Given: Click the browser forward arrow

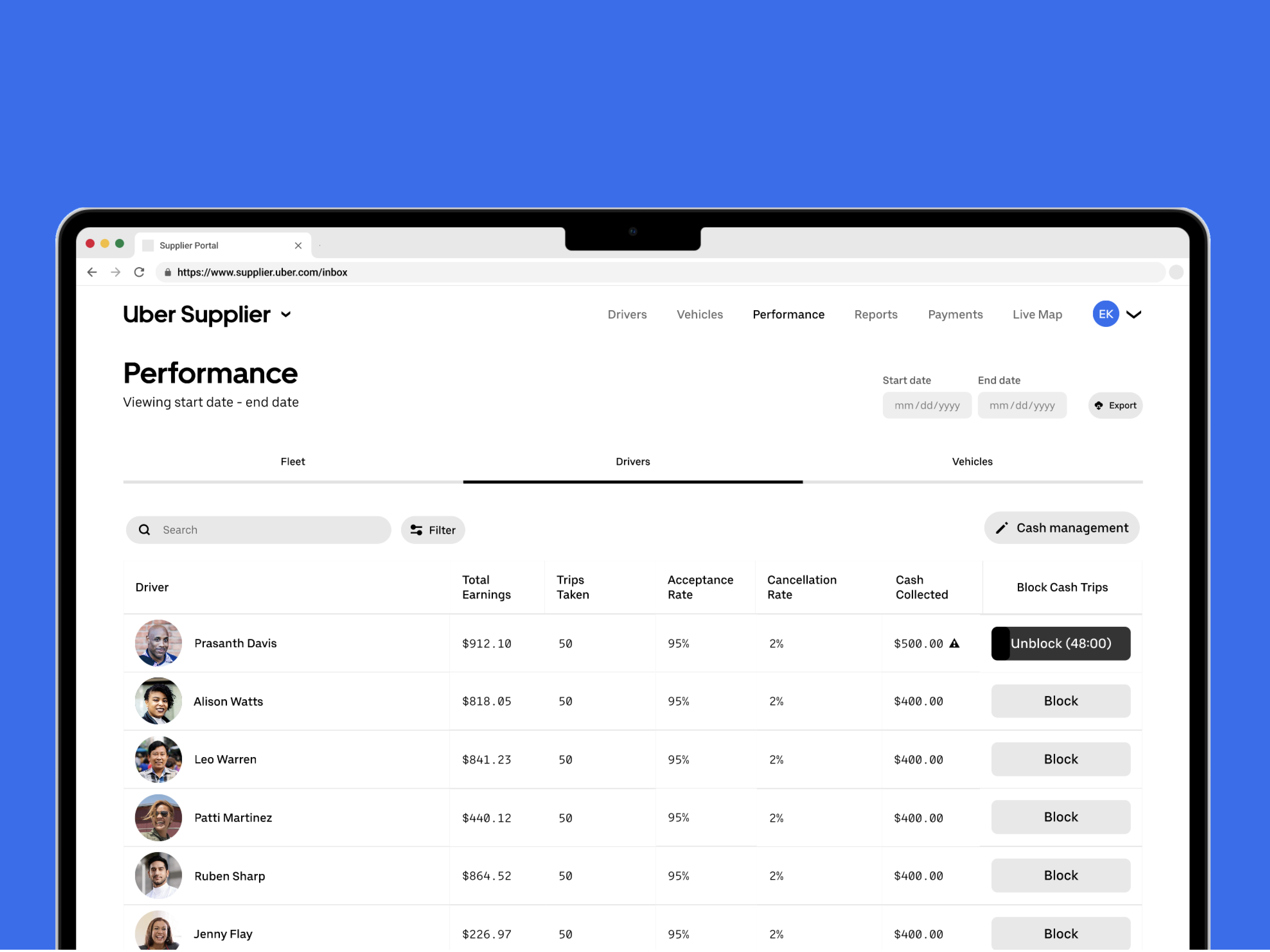Looking at the screenshot, I should pyautogui.click(x=115, y=273).
